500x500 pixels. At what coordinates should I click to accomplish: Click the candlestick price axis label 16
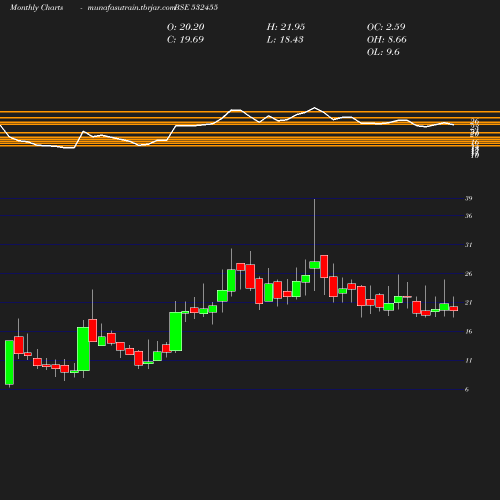pyautogui.click(x=469, y=331)
